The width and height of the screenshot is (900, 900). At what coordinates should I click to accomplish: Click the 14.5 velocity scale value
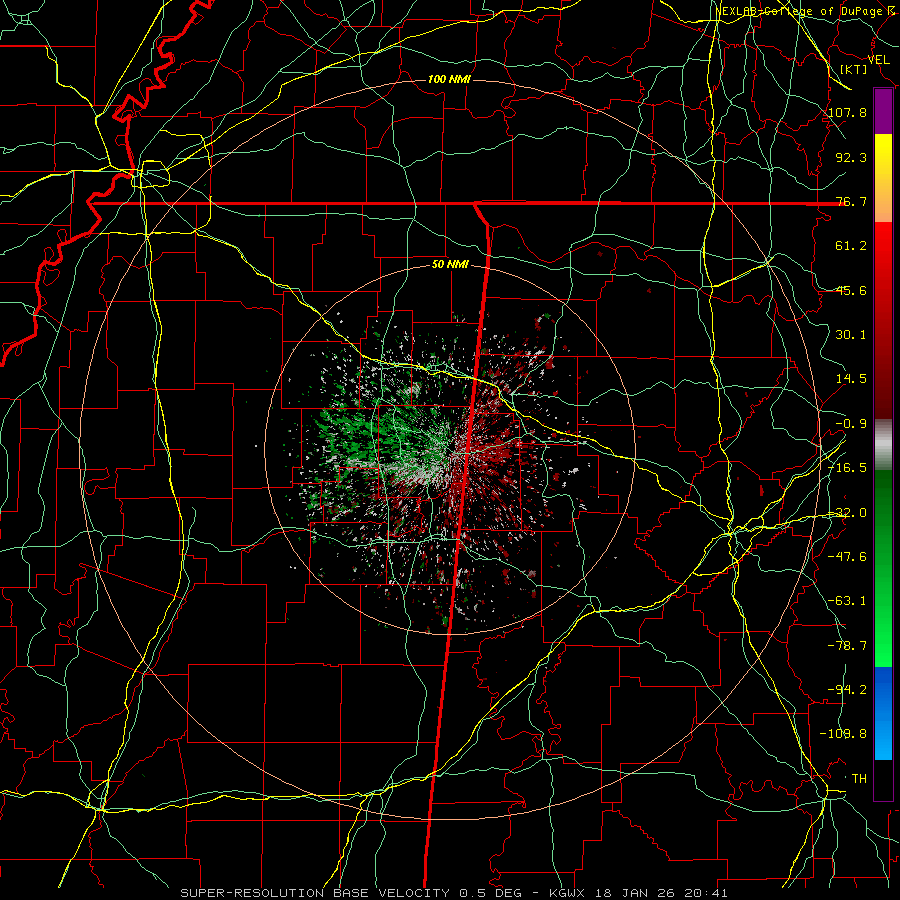pos(851,379)
